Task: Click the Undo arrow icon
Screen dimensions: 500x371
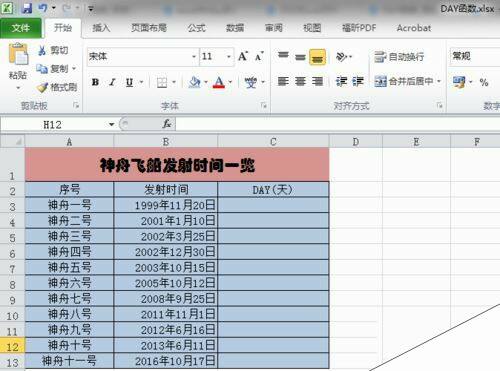Action: pos(43,8)
